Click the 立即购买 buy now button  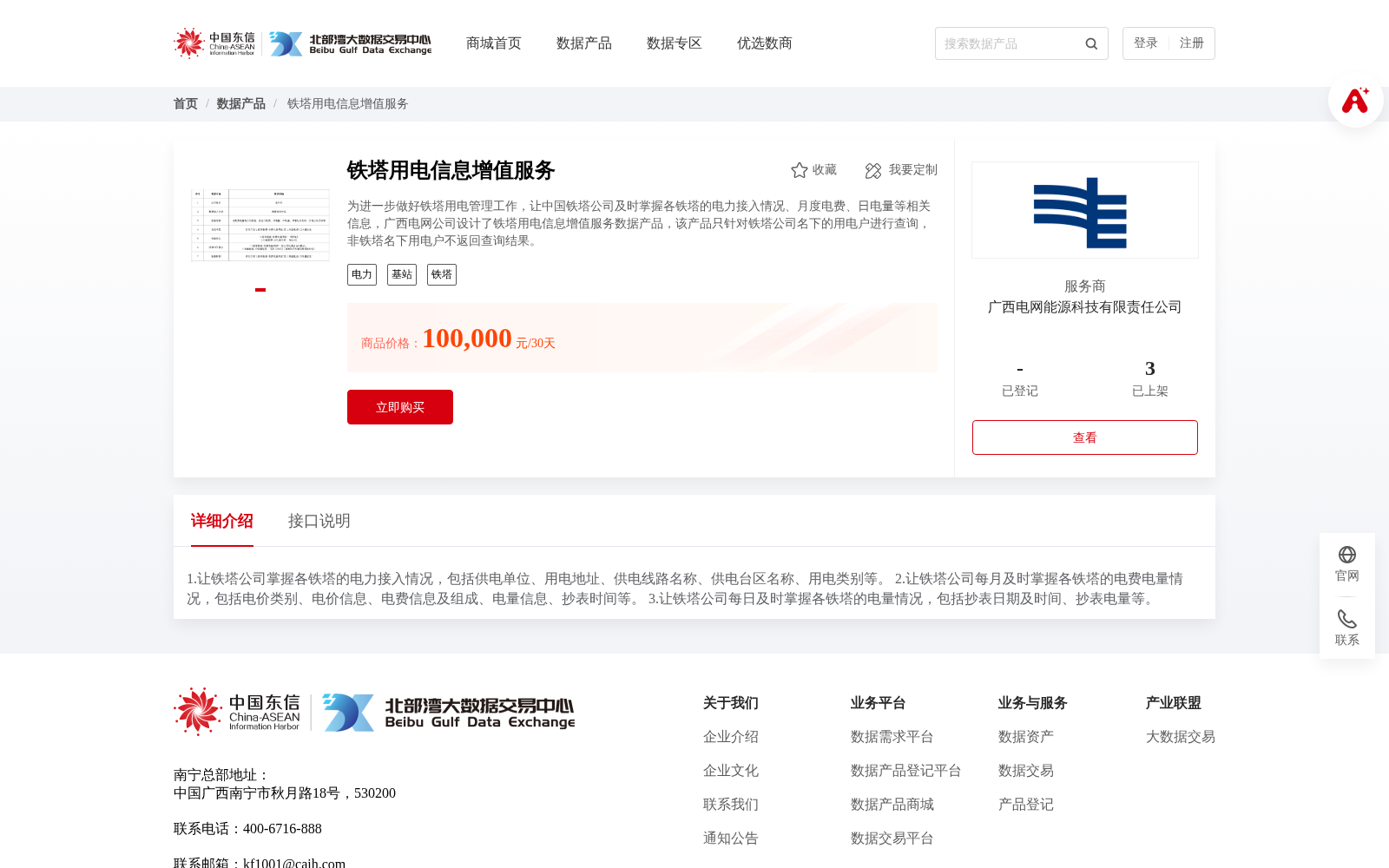click(x=400, y=407)
